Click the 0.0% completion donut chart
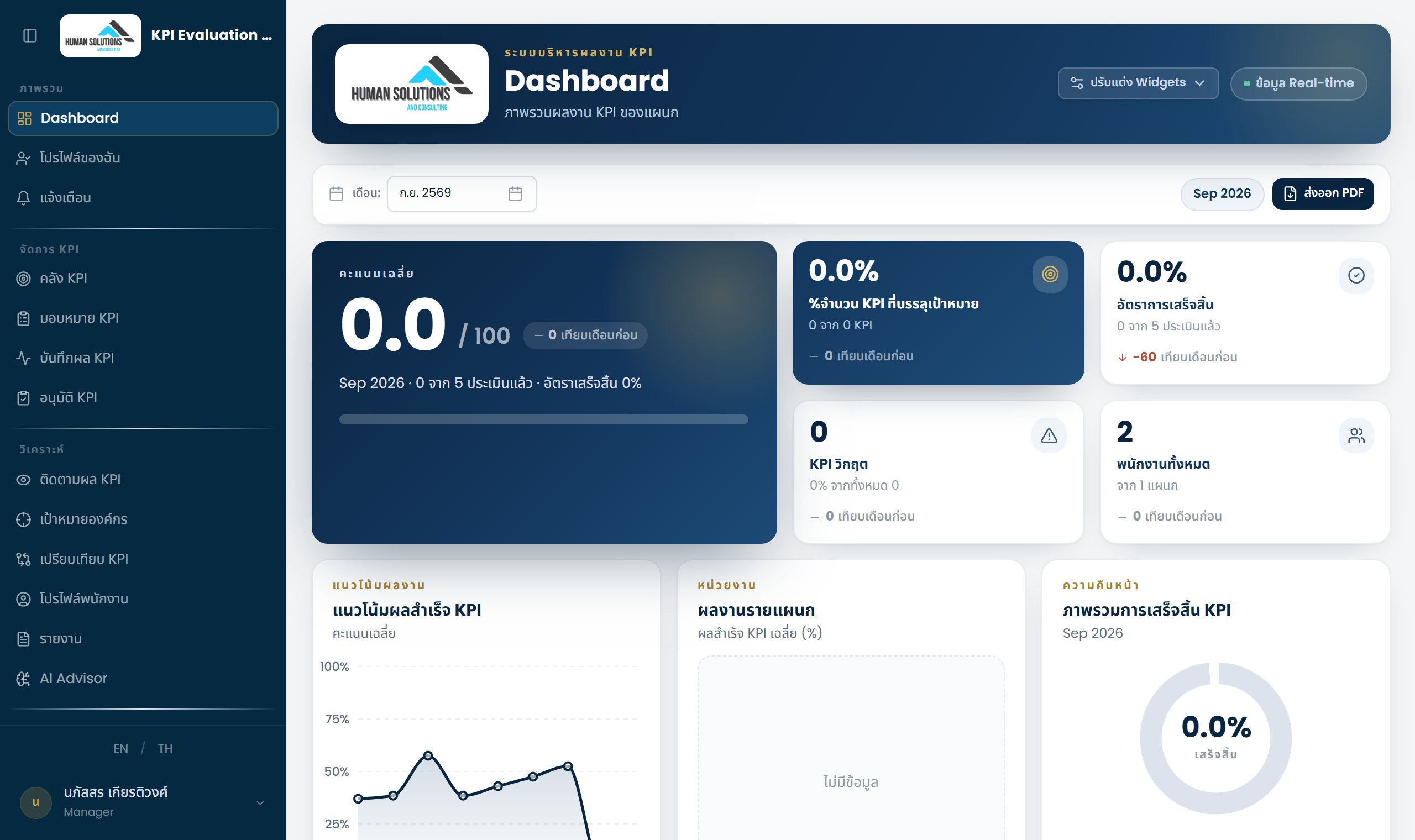The width and height of the screenshot is (1415, 840). point(1216,738)
